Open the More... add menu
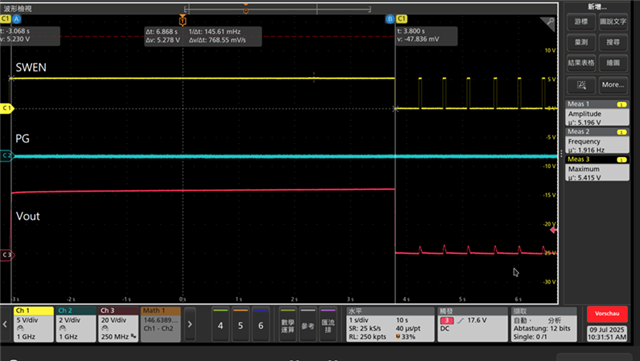Viewport: 640px width, 361px height. pyautogui.click(x=613, y=85)
